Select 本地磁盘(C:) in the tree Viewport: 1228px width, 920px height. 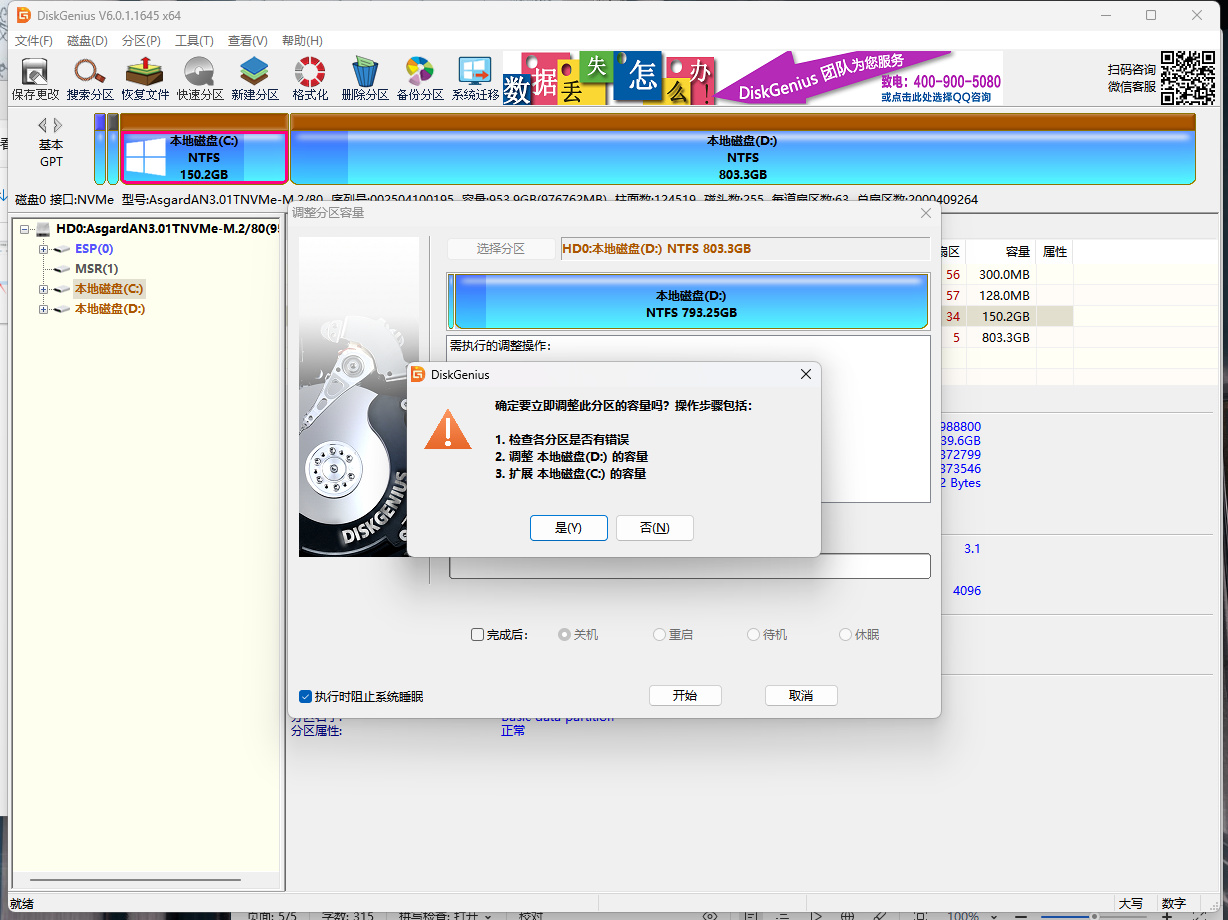[109, 289]
